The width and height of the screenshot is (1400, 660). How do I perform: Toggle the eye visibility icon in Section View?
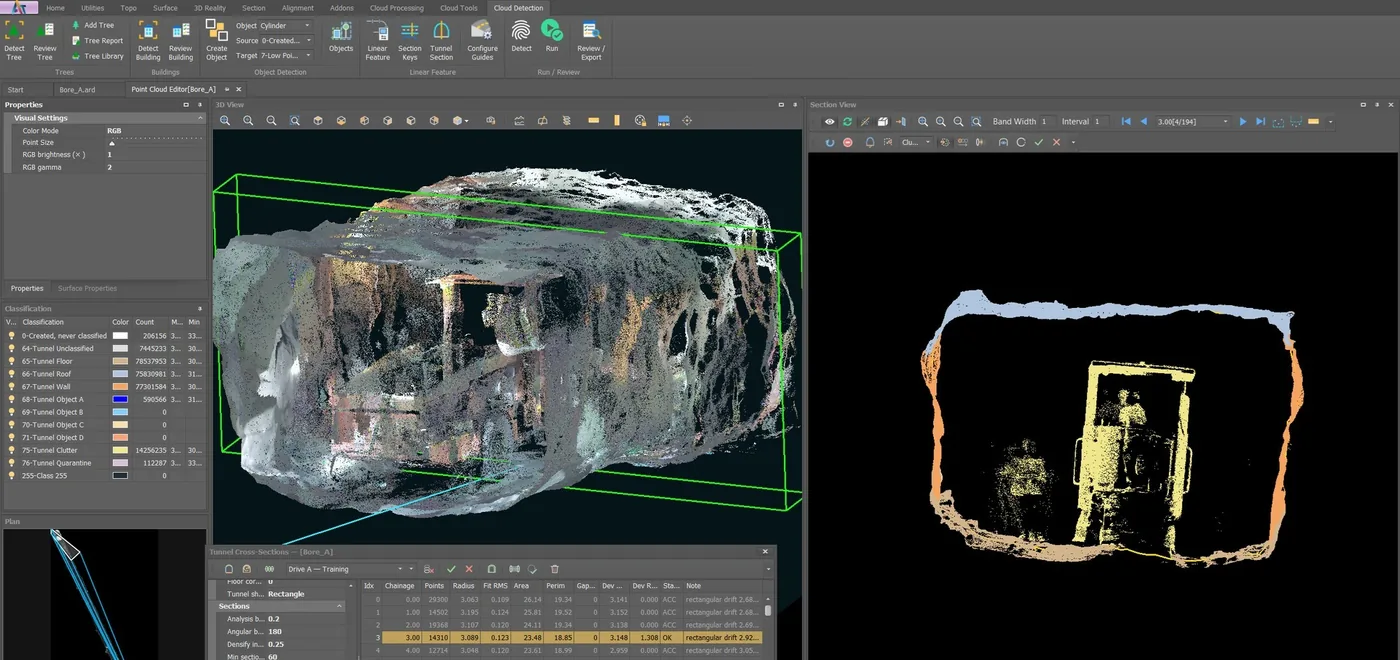(829, 122)
